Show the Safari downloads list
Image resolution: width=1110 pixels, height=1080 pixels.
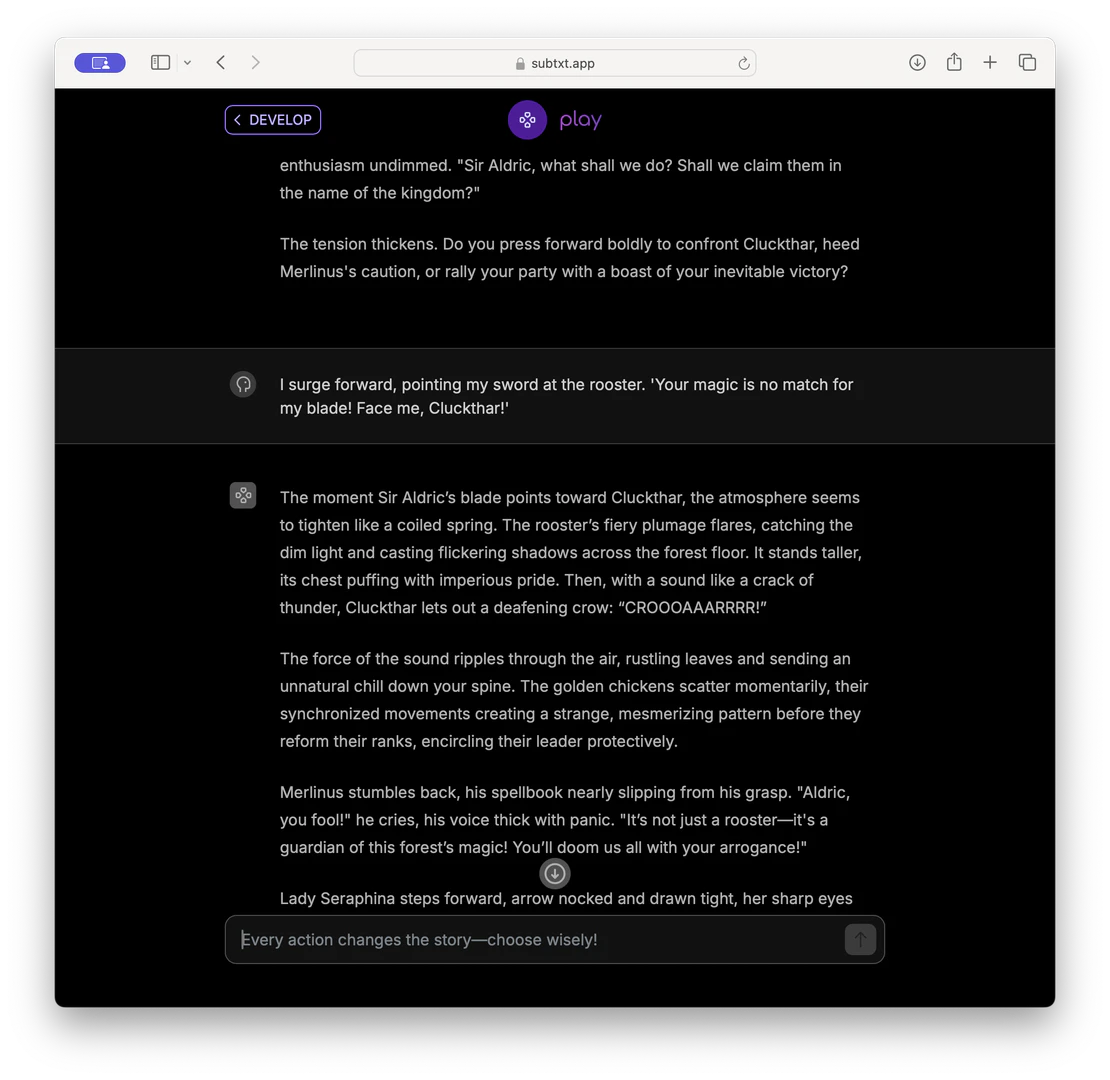[917, 63]
